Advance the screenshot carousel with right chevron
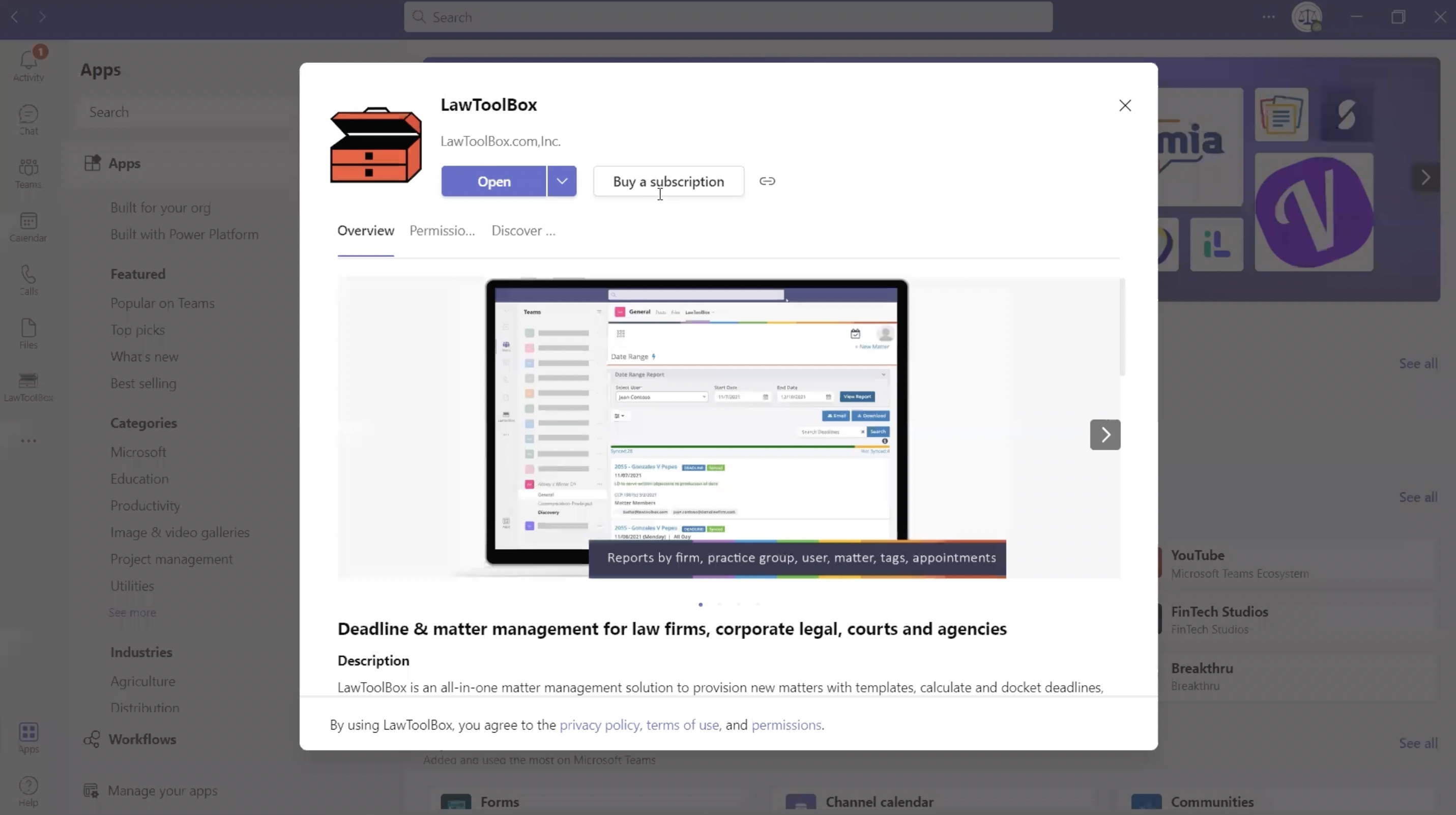This screenshot has width=1456, height=815. pos(1105,434)
